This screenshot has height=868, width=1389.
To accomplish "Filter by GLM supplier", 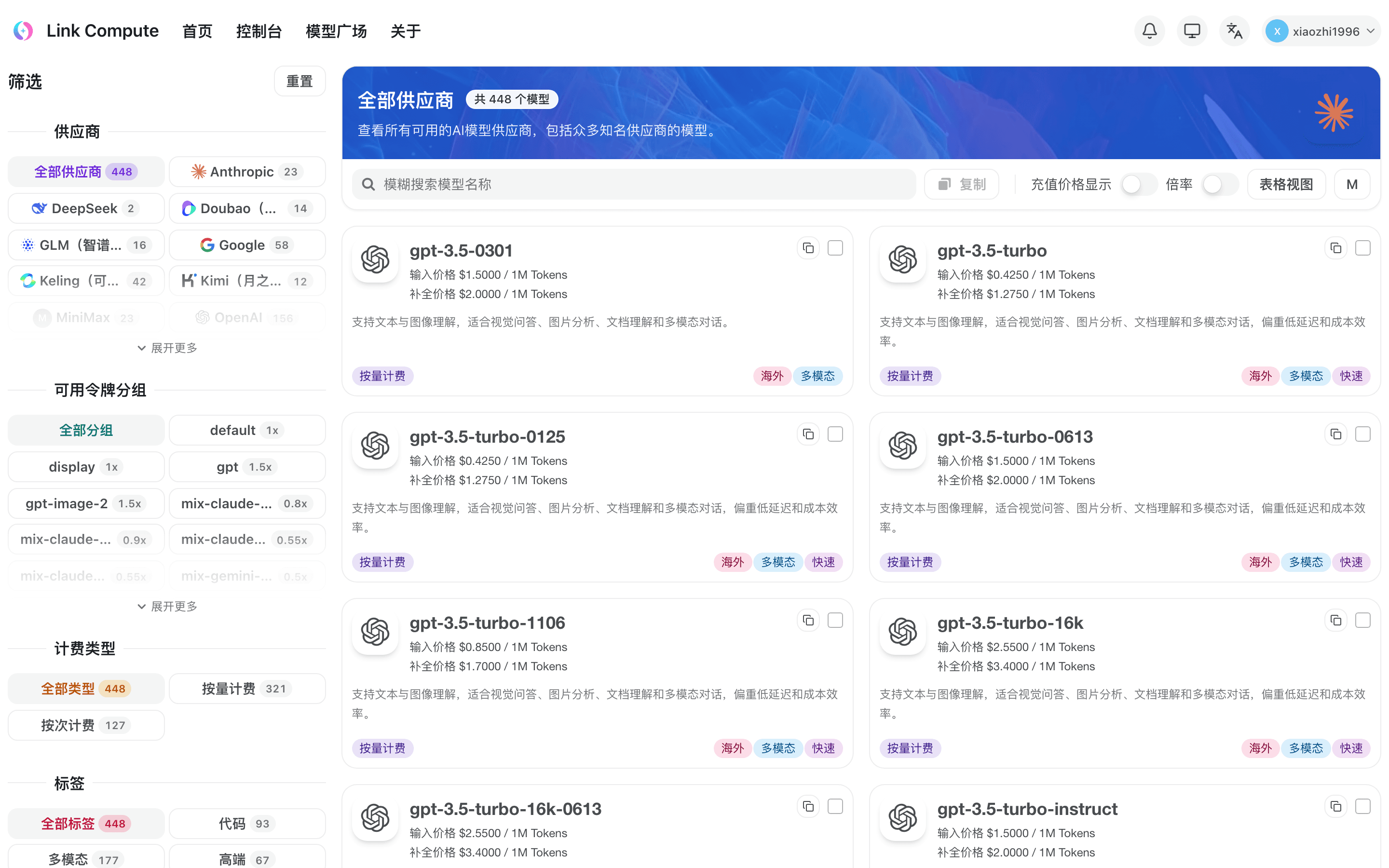I will [x=86, y=245].
